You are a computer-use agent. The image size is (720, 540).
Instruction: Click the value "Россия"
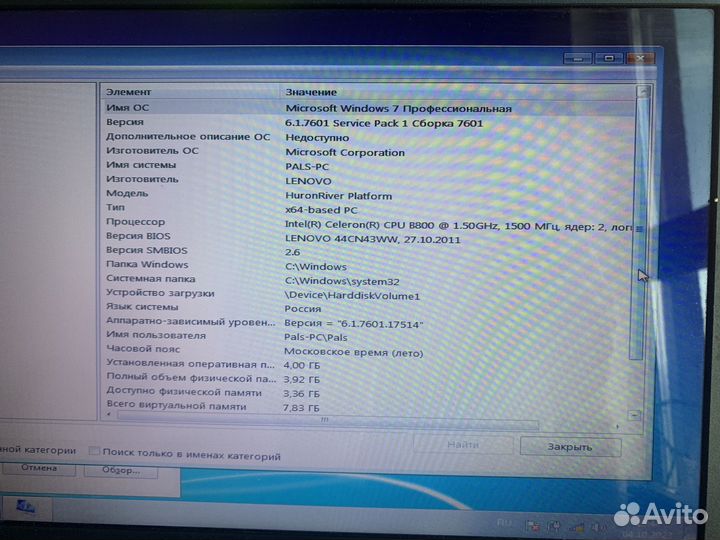[x=303, y=309]
